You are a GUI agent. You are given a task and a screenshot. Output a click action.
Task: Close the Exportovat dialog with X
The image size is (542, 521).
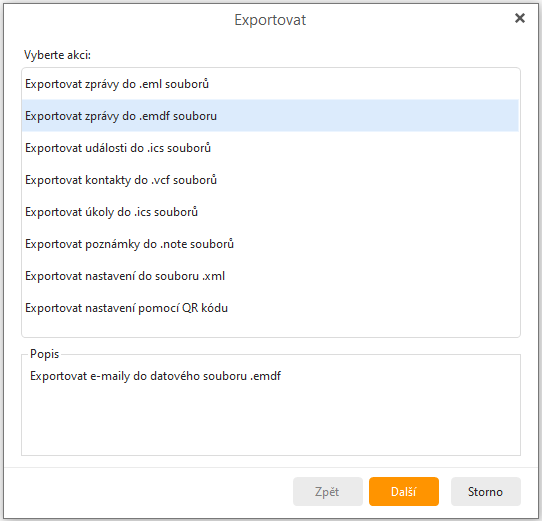(x=520, y=18)
